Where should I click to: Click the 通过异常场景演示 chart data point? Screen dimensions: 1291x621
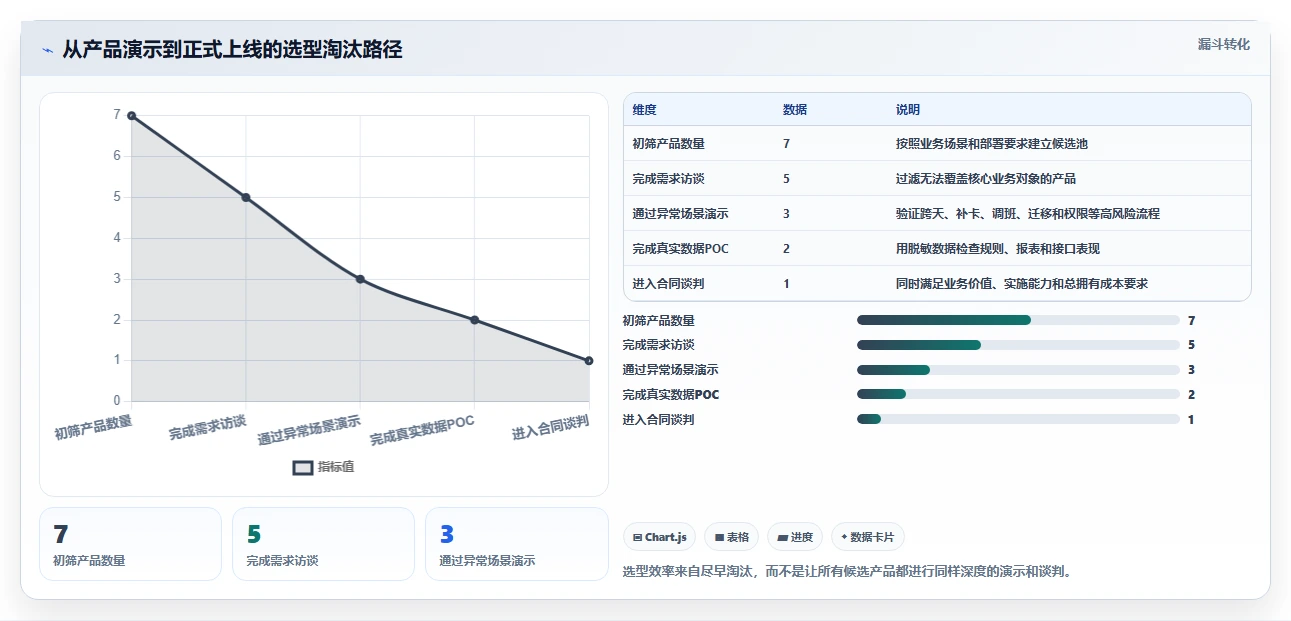point(360,279)
